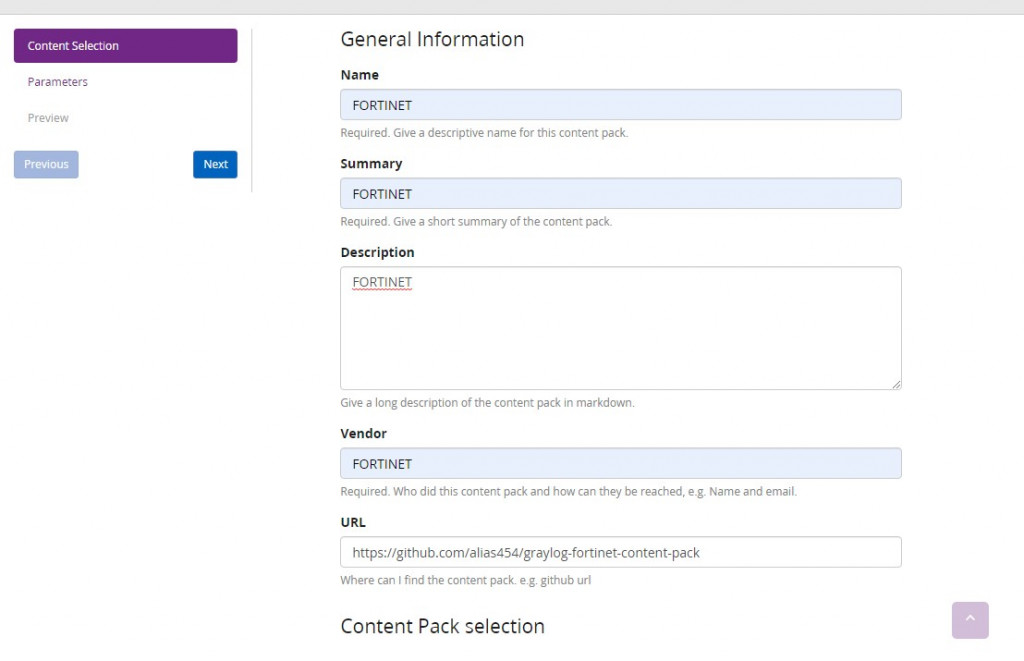This screenshot has height=661, width=1024.
Task: Click the URL field with the github link
Action: [x=620, y=552]
